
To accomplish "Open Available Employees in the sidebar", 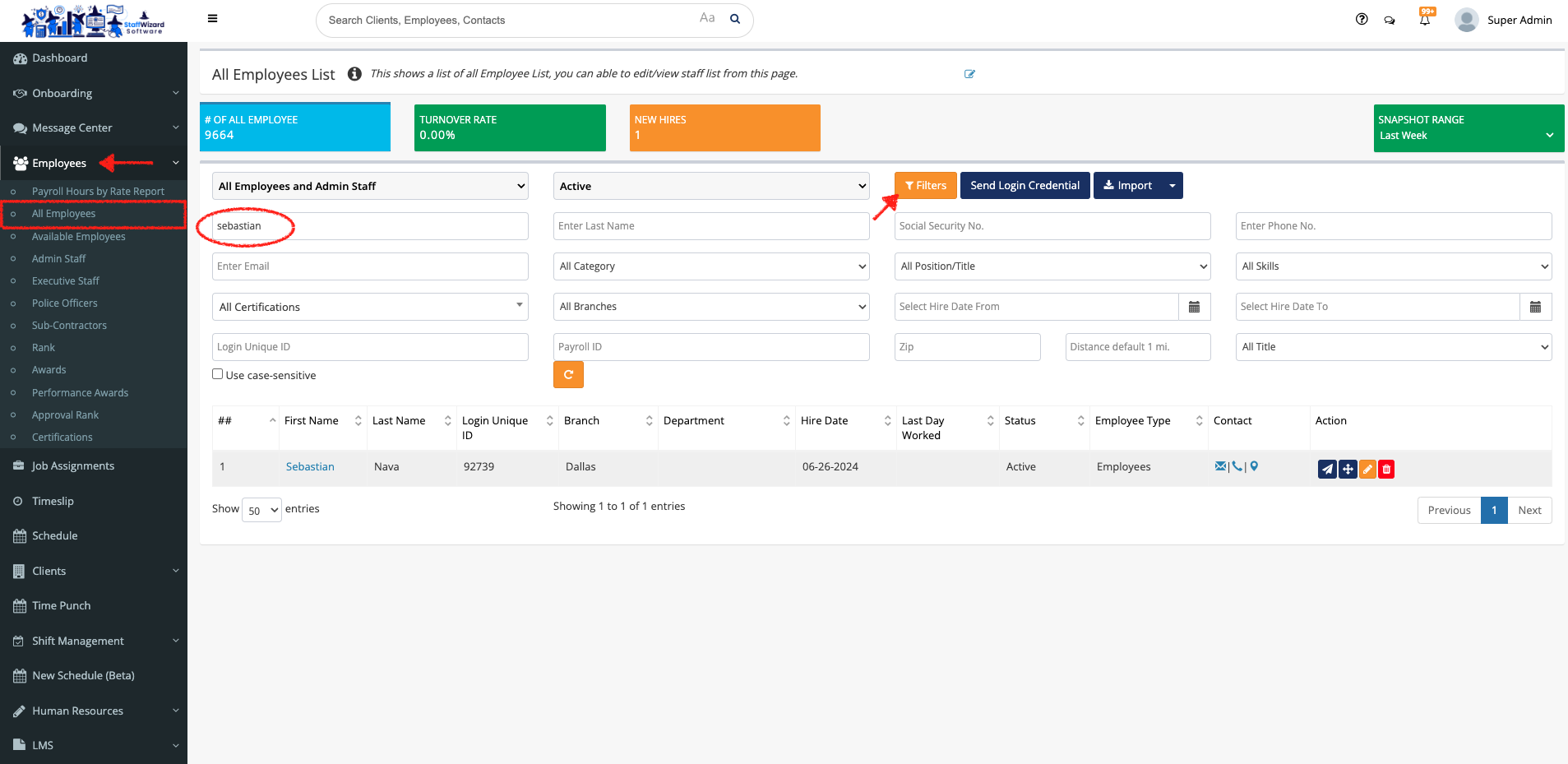I will click(x=79, y=237).
